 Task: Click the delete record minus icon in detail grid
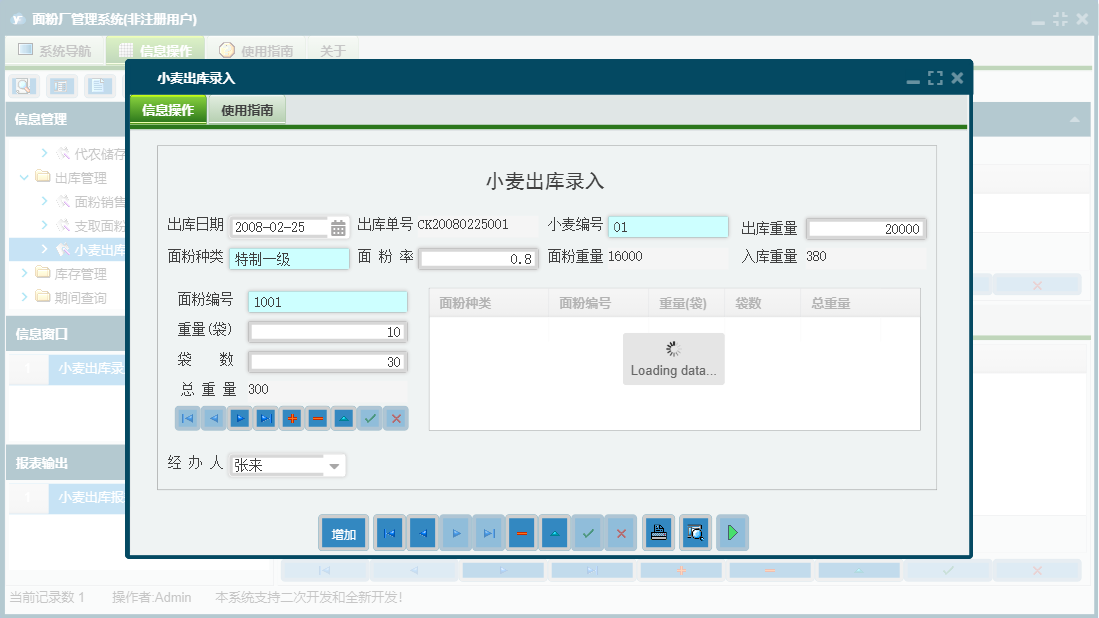[x=317, y=418]
